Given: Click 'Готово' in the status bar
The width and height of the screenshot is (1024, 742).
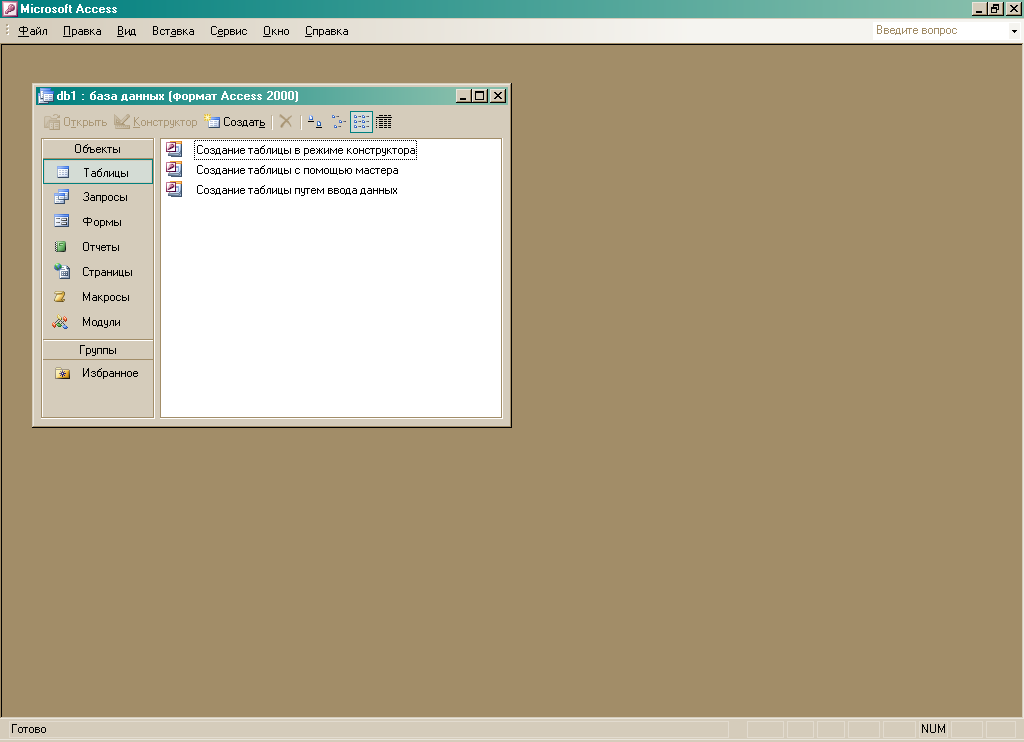Looking at the screenshot, I should 29,729.
